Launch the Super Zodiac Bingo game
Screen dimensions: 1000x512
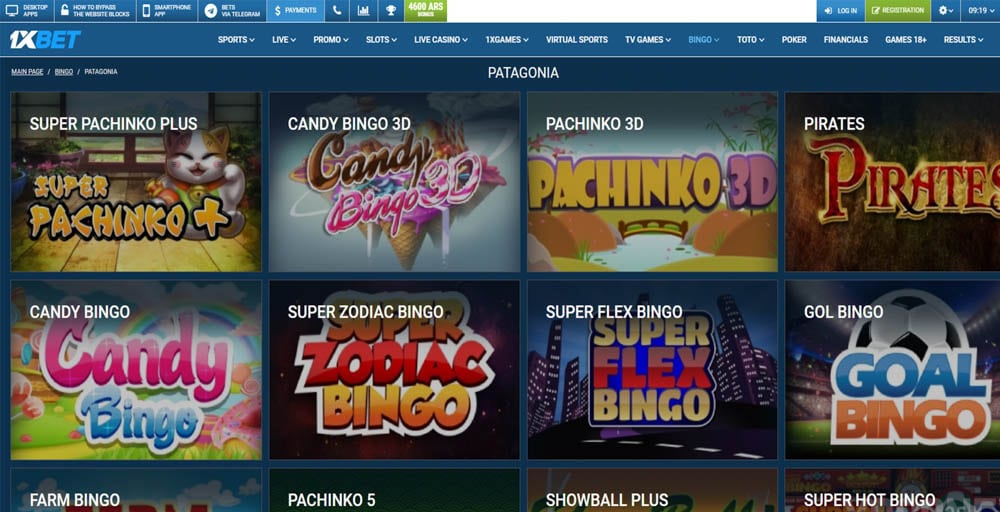[x=394, y=370]
